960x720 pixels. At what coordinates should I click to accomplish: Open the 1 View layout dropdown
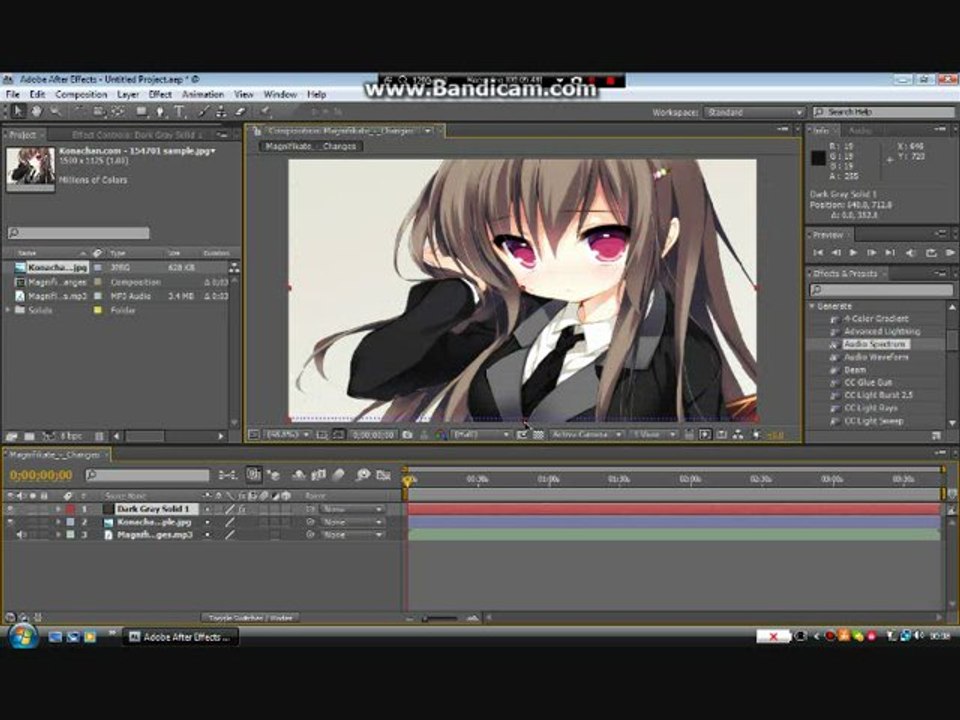[x=654, y=435]
